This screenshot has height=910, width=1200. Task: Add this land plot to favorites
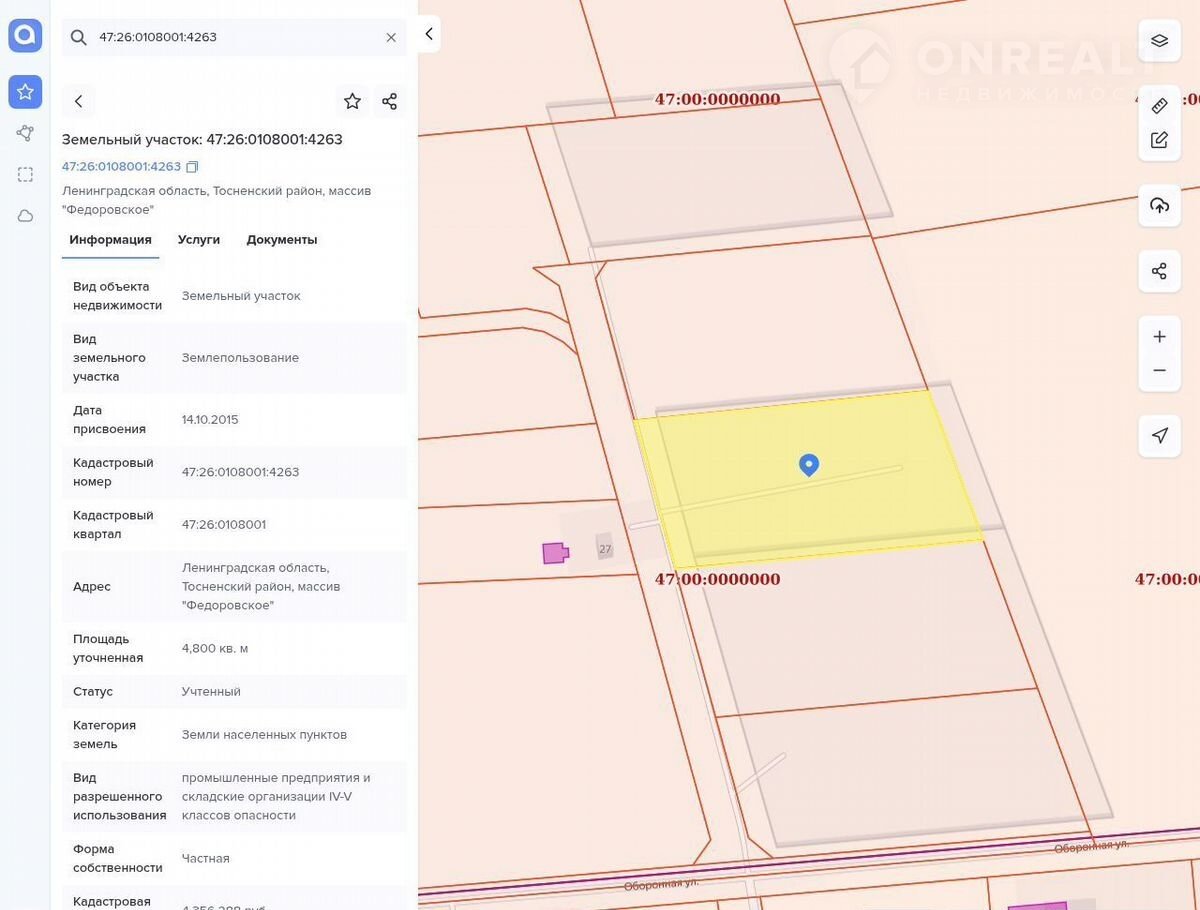click(352, 101)
